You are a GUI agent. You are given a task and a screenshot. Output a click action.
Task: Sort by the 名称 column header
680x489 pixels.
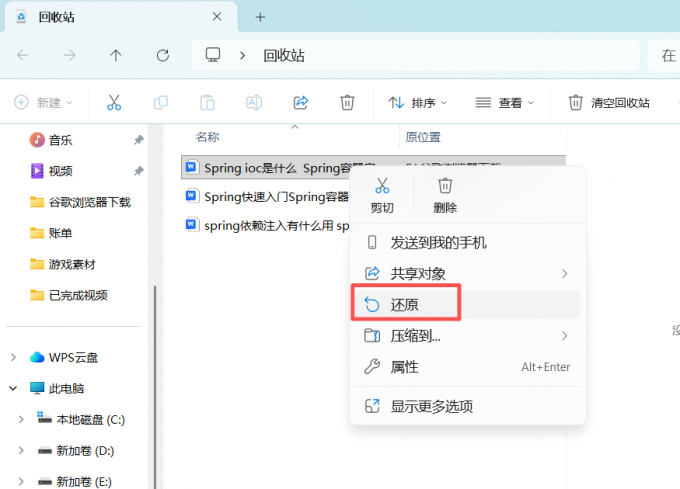207,137
